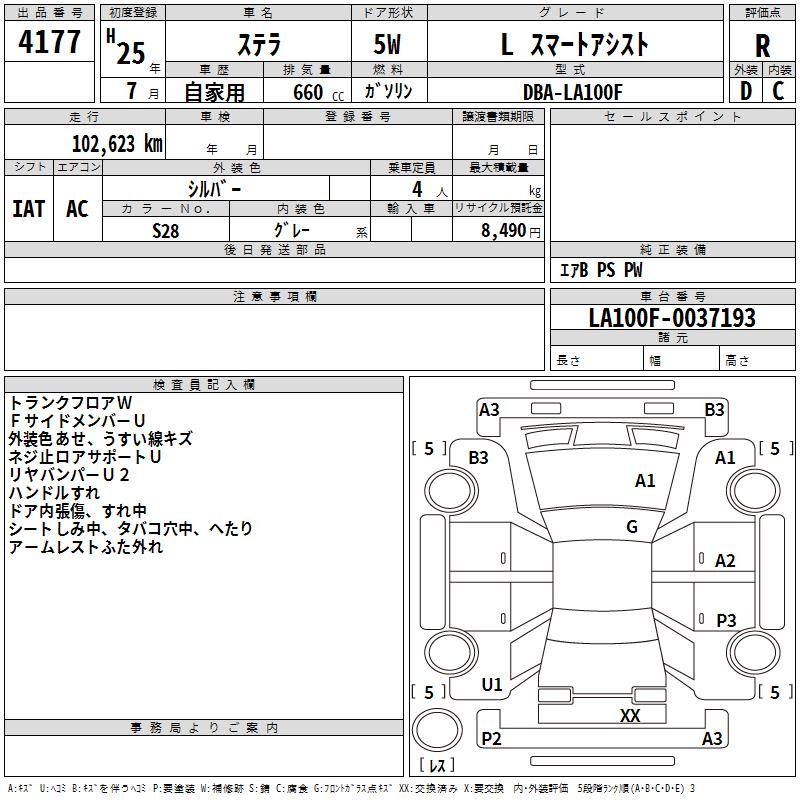Select the 長さ dimension label
The width and height of the screenshot is (800, 800).
[x=568, y=360]
